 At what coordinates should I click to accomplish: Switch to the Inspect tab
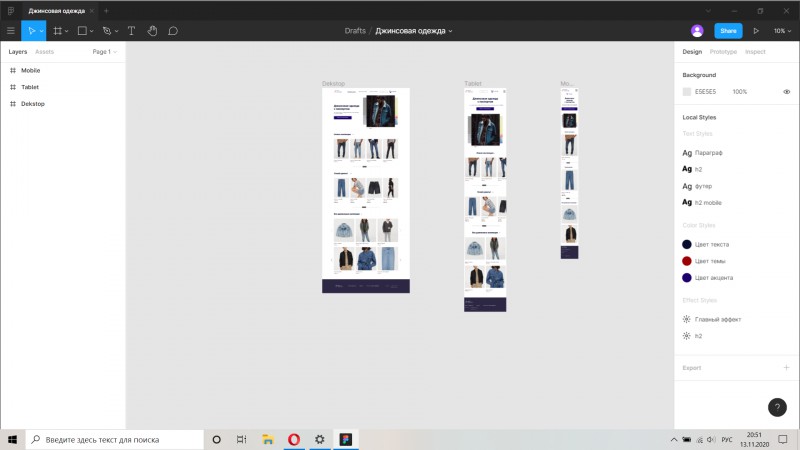point(755,52)
